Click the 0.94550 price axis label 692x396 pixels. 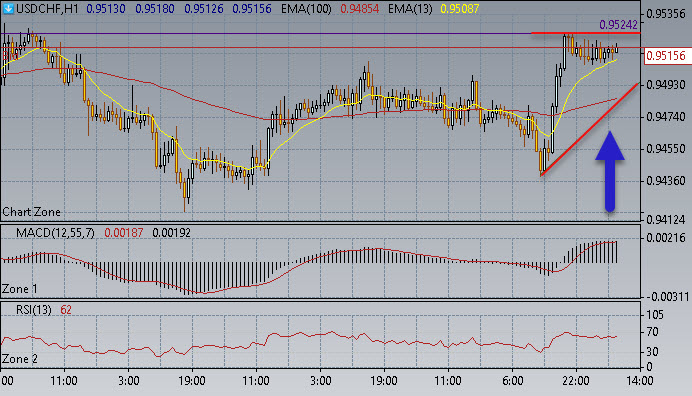click(x=666, y=149)
